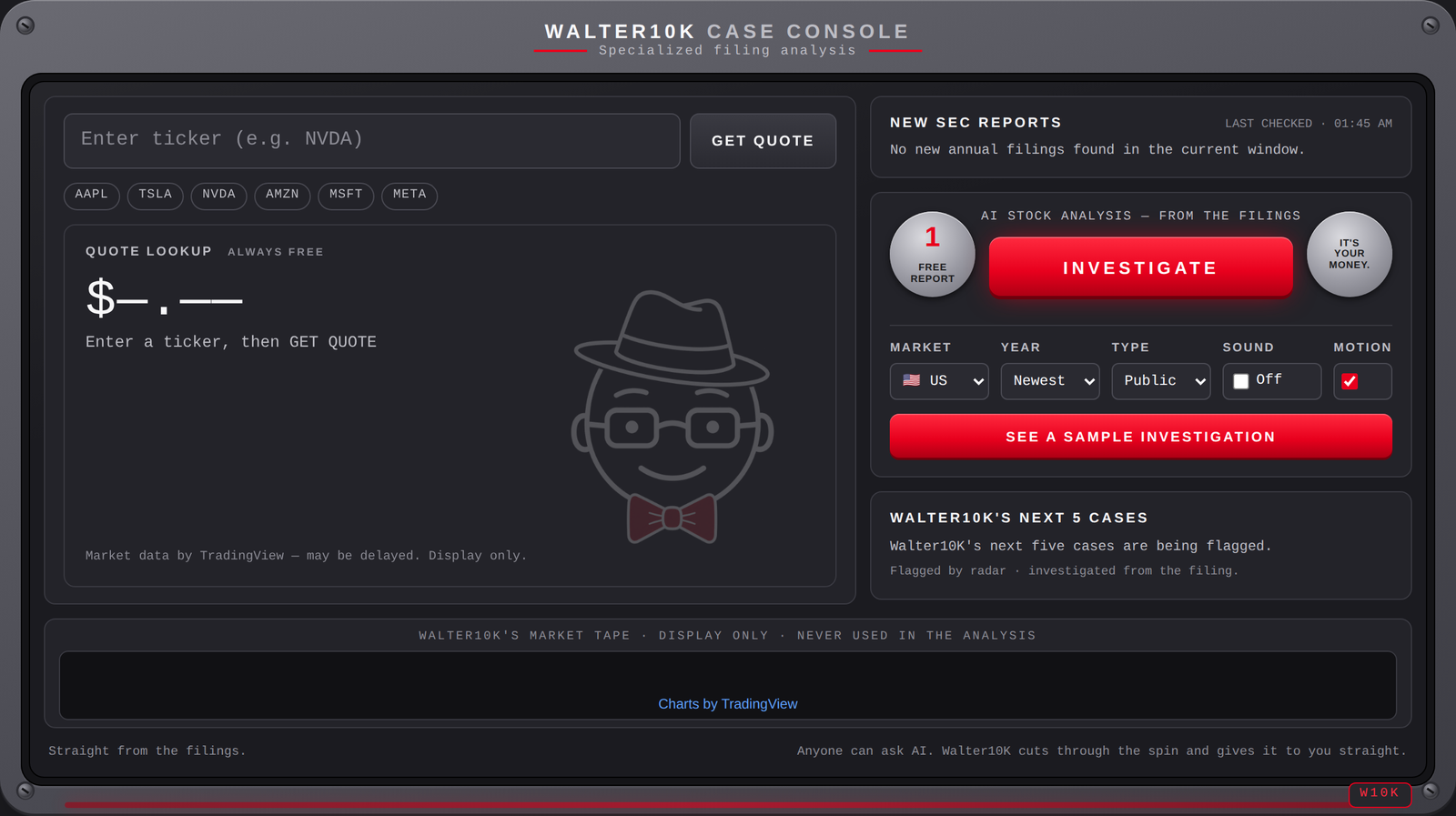Click the Walter10K mascot illustration
This screenshot has height=816, width=1456.
pyautogui.click(x=672, y=418)
